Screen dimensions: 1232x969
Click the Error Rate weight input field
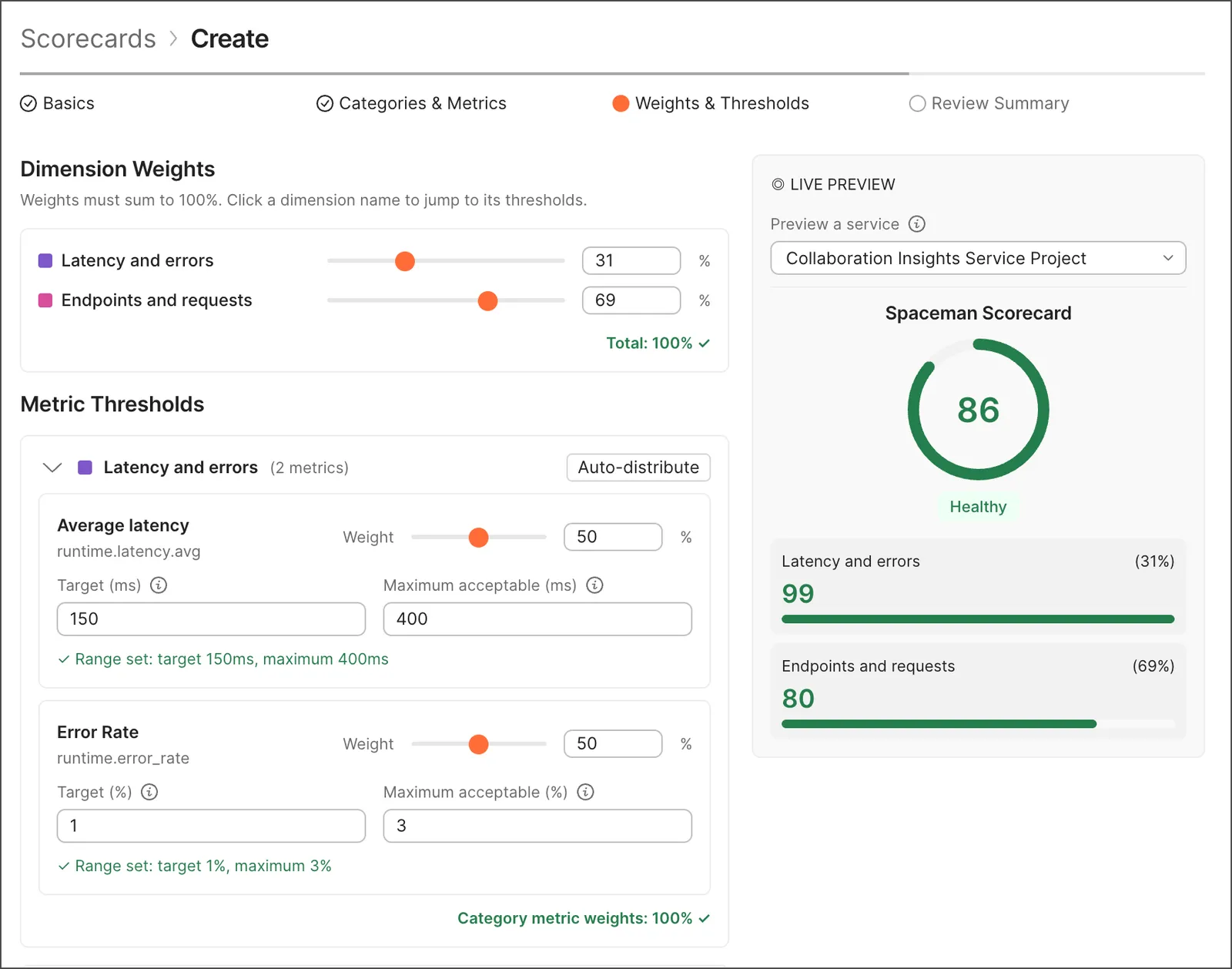click(x=613, y=743)
